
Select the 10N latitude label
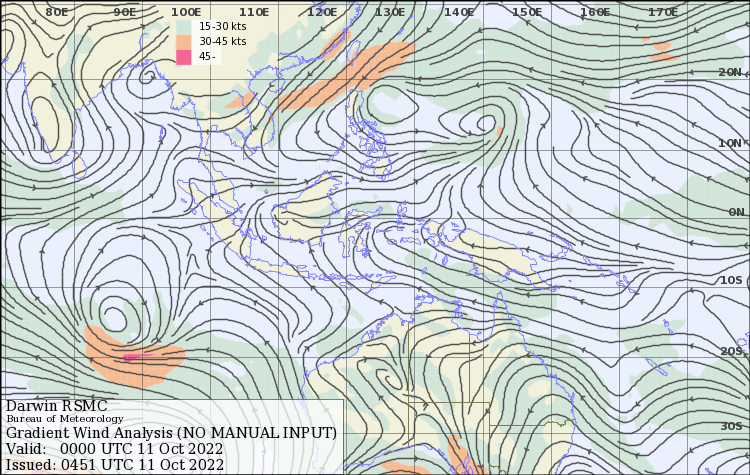[730, 143]
